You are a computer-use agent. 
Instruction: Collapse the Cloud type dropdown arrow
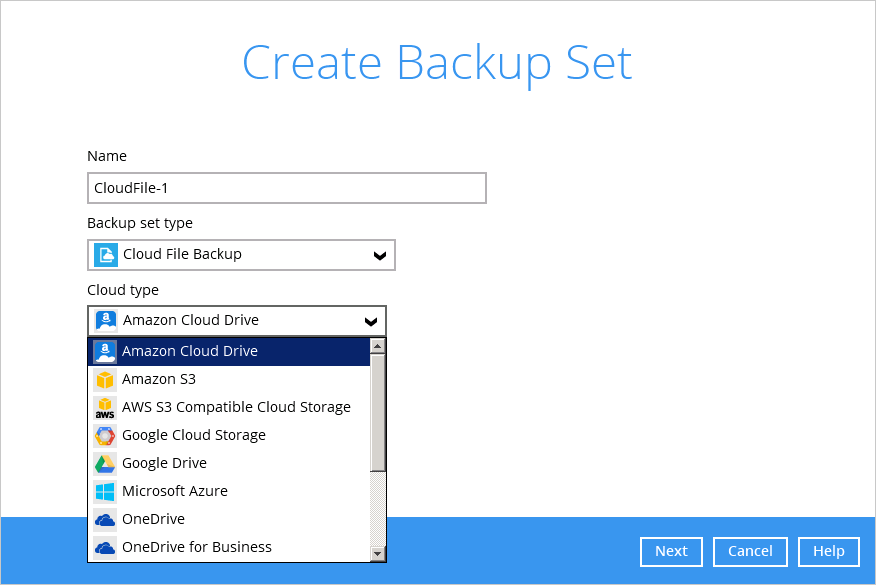[x=370, y=321]
